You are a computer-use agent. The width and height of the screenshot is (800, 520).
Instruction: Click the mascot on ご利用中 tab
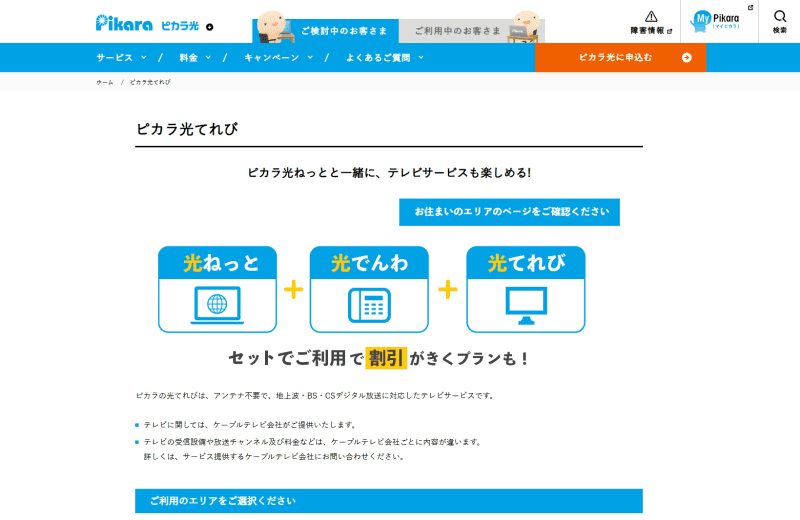524,28
